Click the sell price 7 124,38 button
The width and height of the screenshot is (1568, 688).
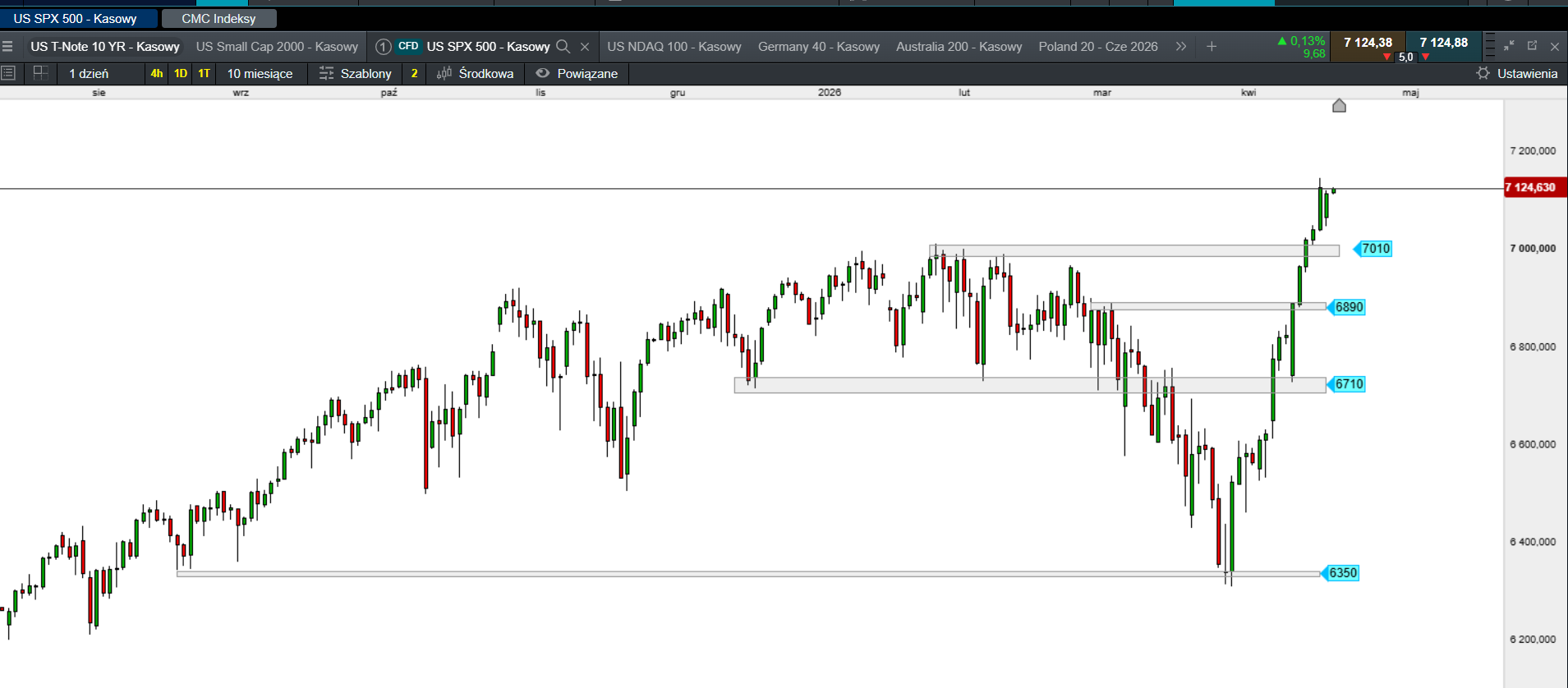click(1368, 43)
